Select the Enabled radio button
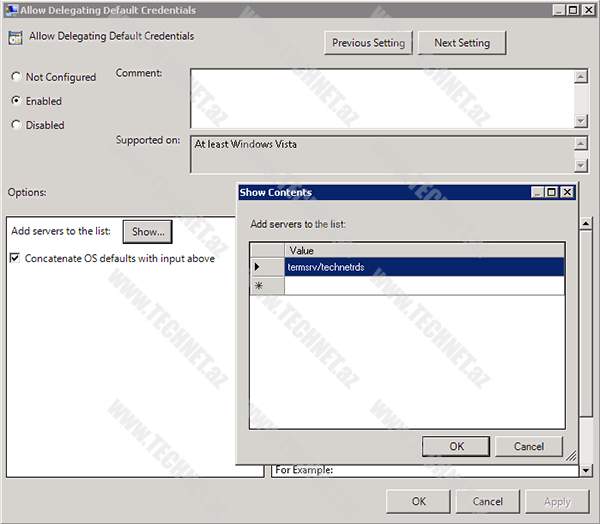This screenshot has height=524, width=600. pyautogui.click(x=16, y=101)
